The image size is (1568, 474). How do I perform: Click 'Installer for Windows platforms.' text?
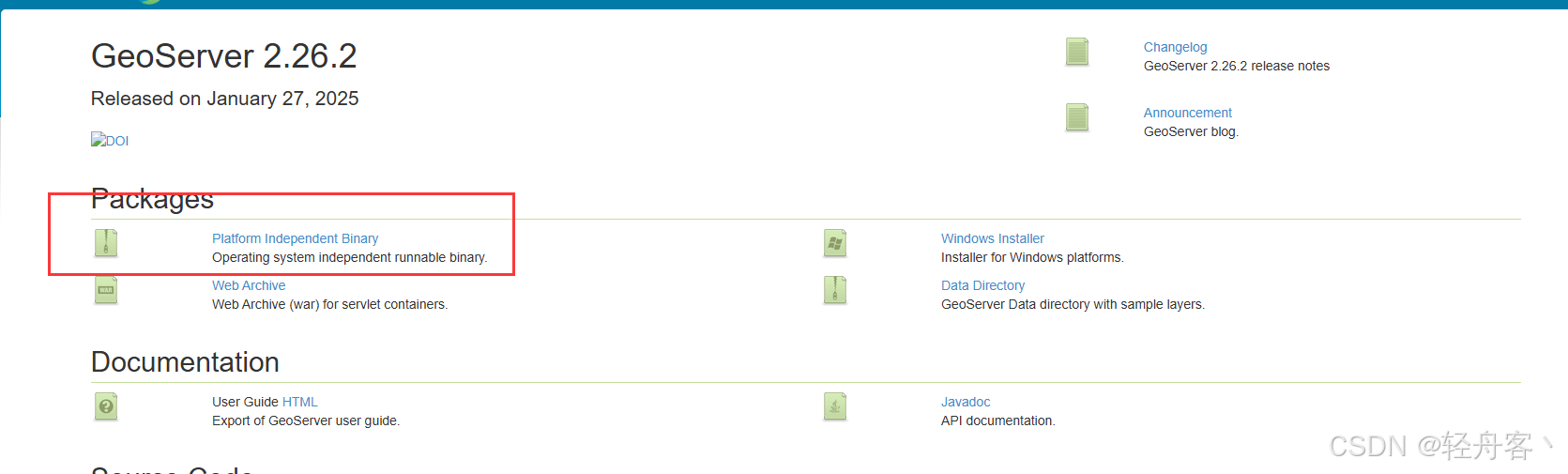click(1032, 257)
